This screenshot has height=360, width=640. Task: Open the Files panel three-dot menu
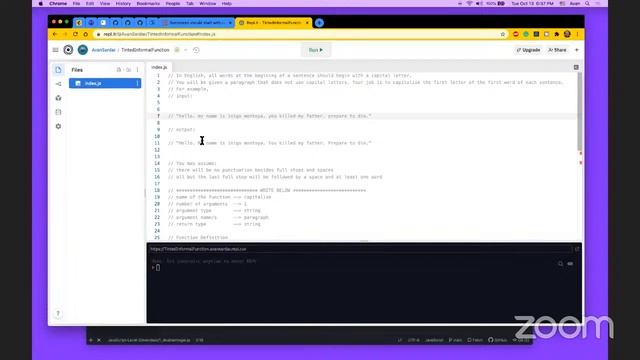pyautogui.click(x=138, y=70)
